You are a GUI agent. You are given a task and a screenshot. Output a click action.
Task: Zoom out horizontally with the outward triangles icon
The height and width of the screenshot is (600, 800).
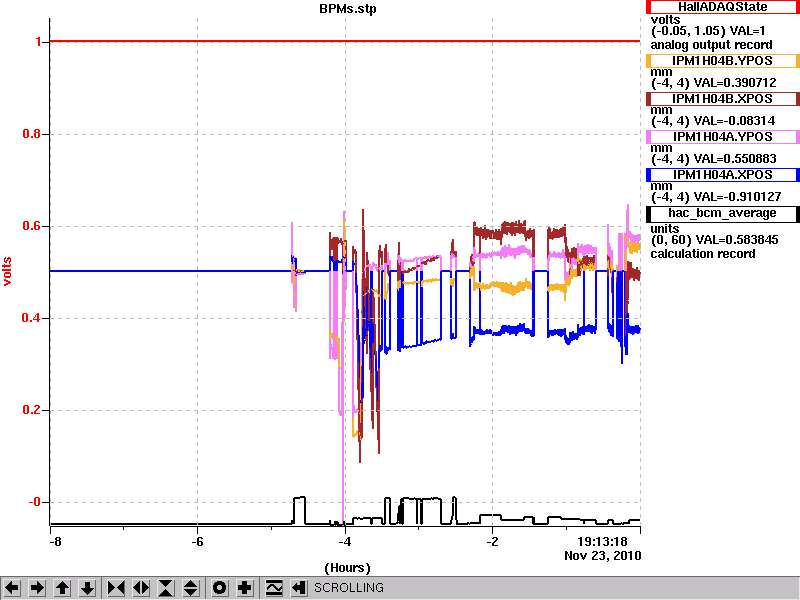141,588
